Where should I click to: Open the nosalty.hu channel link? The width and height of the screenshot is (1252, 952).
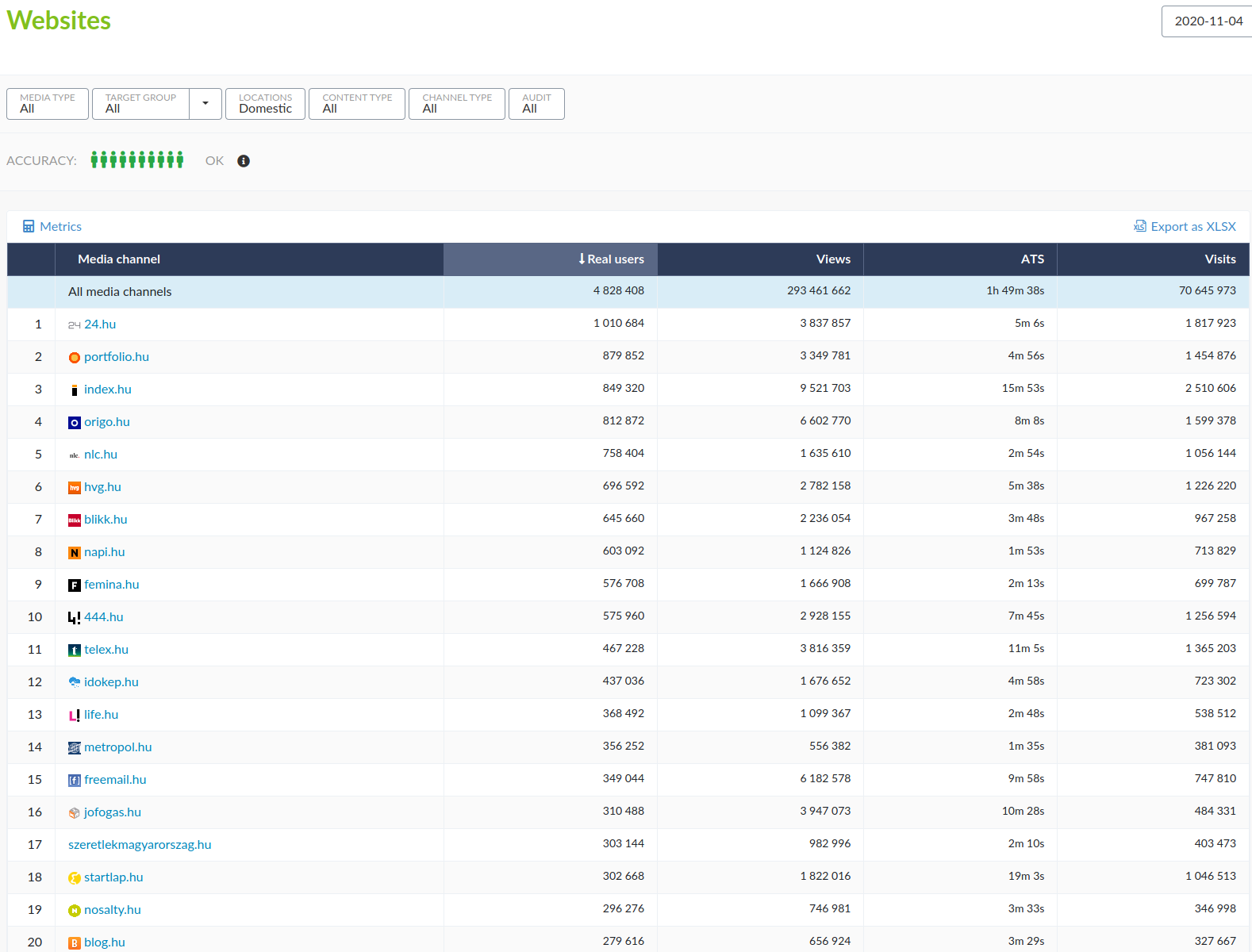click(x=113, y=910)
